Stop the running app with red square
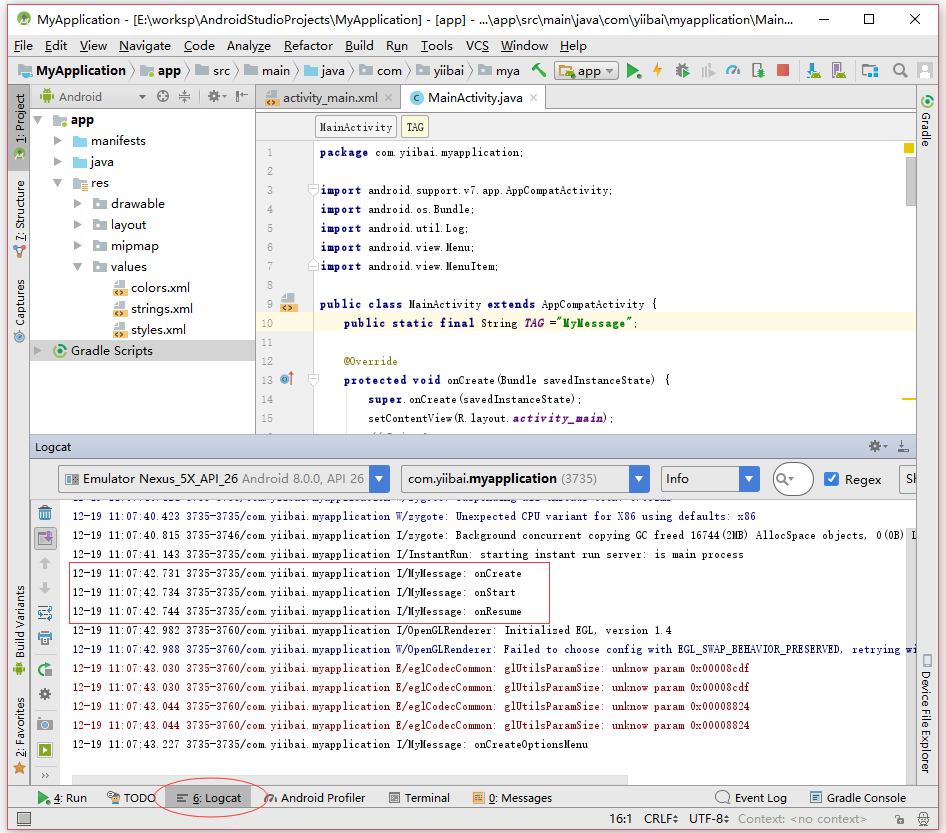 [x=783, y=71]
